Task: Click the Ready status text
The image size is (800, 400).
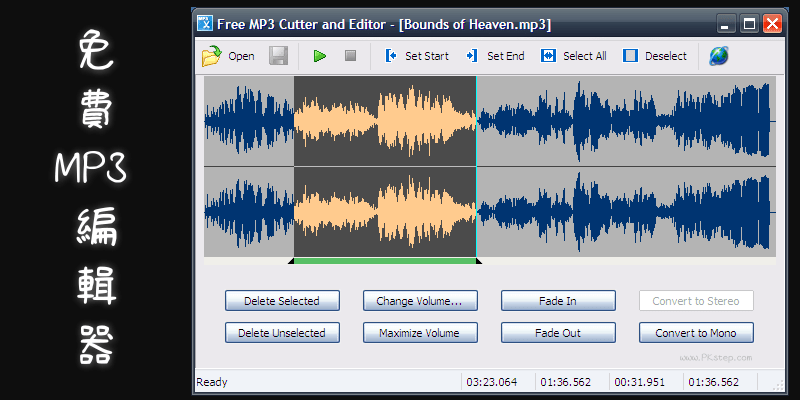Action: (x=212, y=382)
